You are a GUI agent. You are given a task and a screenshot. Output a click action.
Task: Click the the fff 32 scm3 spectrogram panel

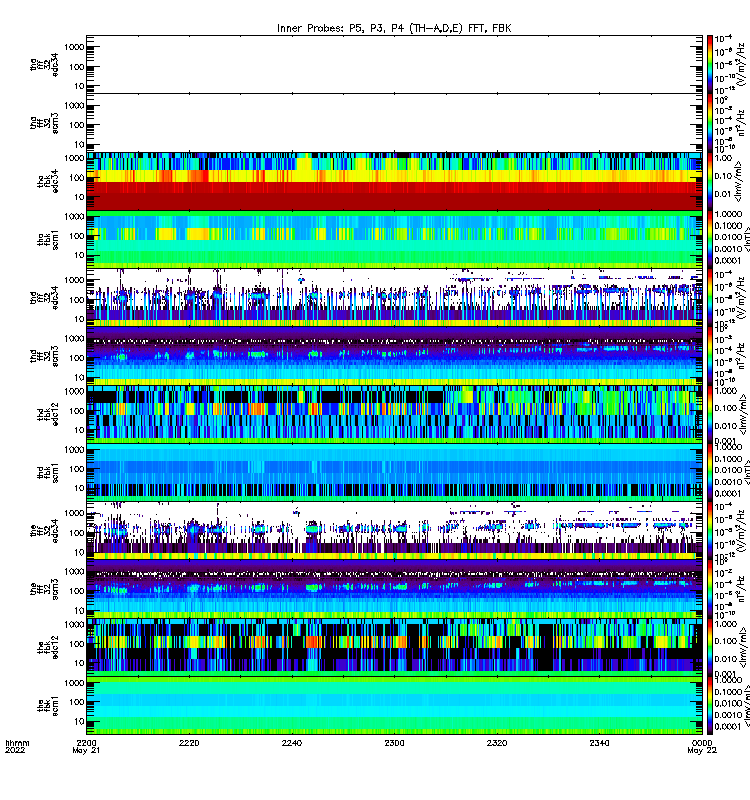pos(394,588)
